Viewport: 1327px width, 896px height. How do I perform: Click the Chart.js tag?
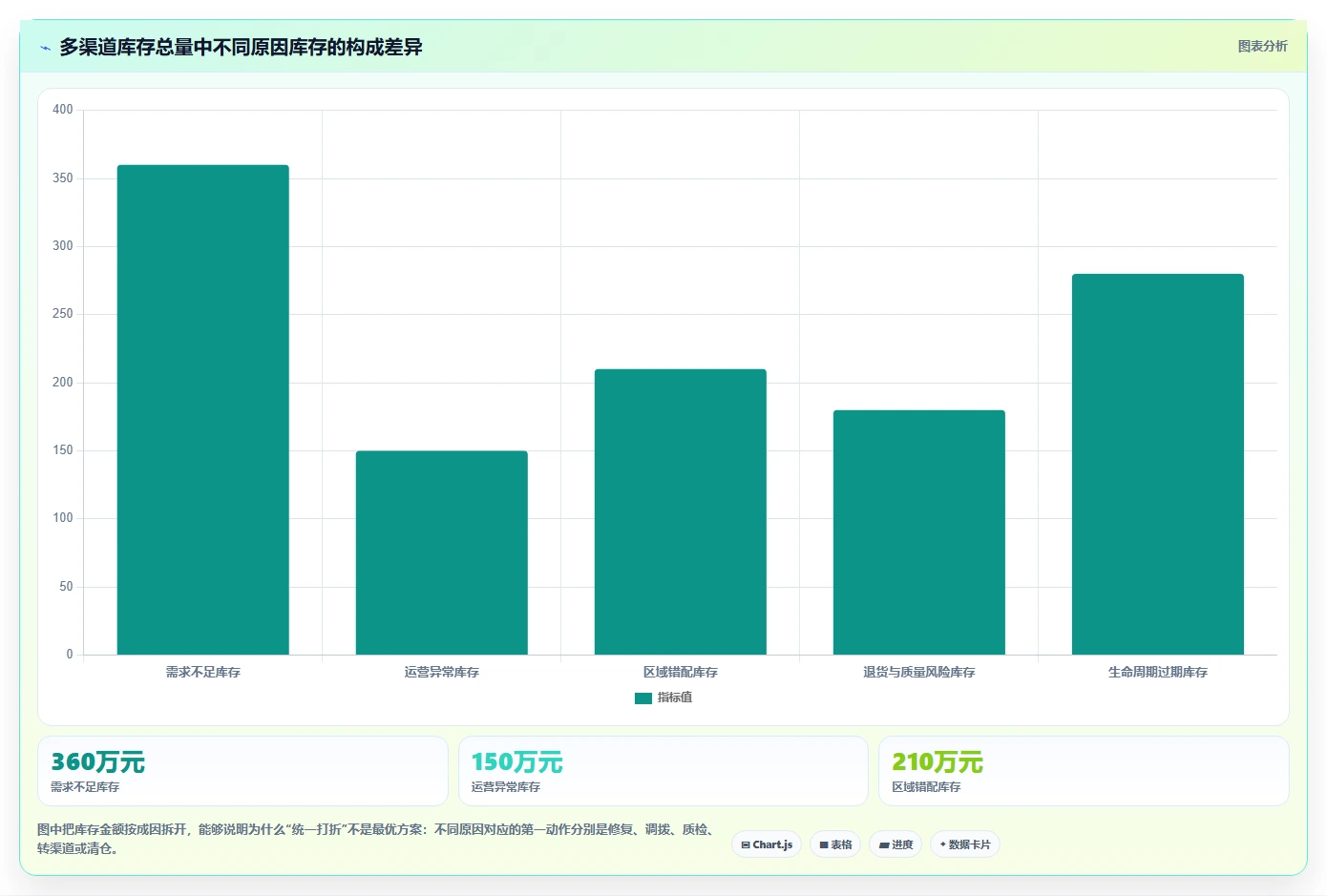pos(767,844)
